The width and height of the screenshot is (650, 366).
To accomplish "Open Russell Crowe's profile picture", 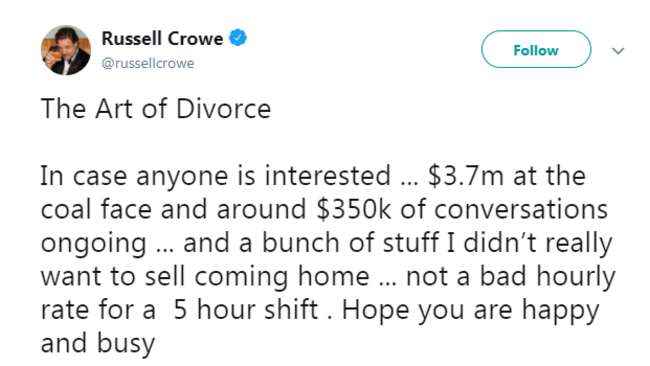I will (66, 50).
